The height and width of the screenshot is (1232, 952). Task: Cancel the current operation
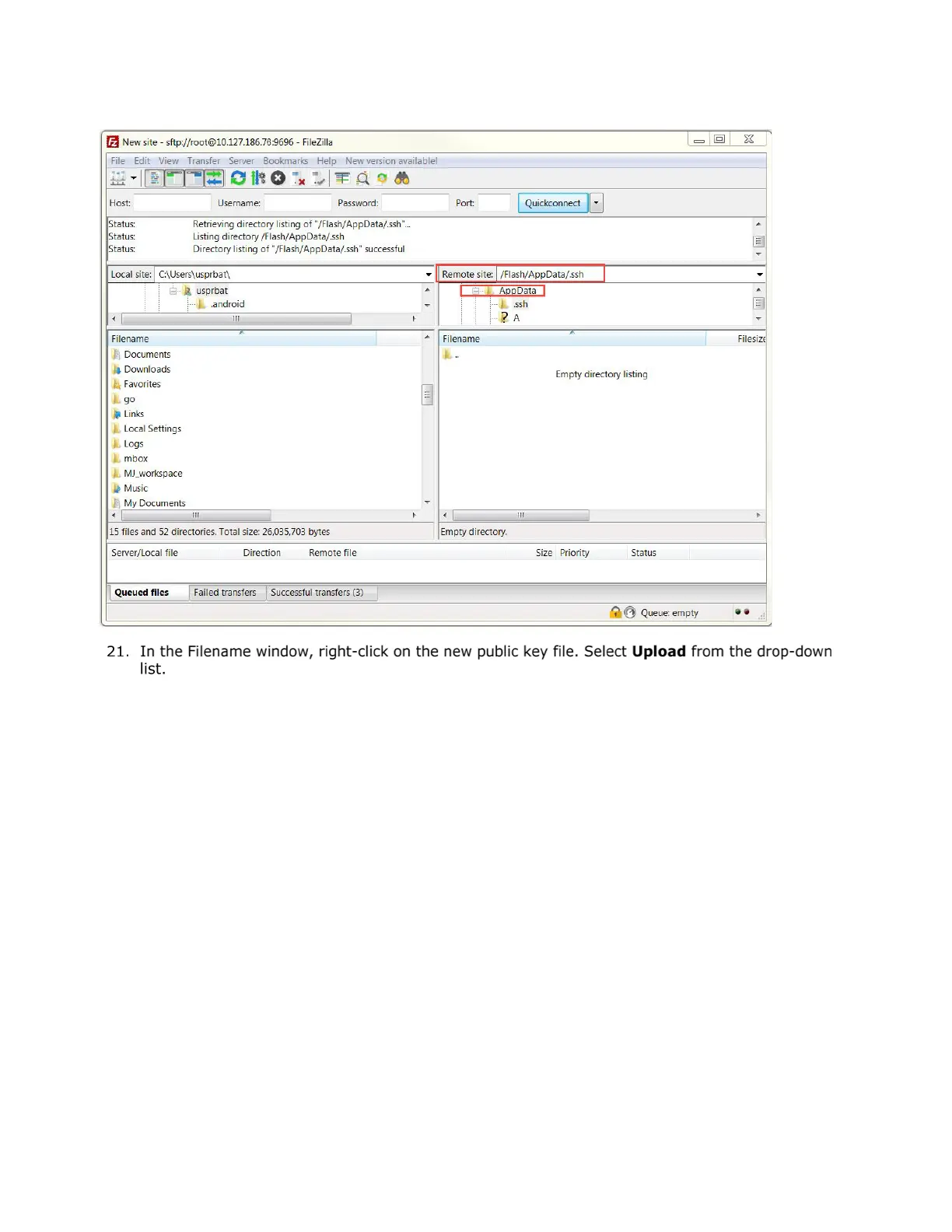pos(278,179)
